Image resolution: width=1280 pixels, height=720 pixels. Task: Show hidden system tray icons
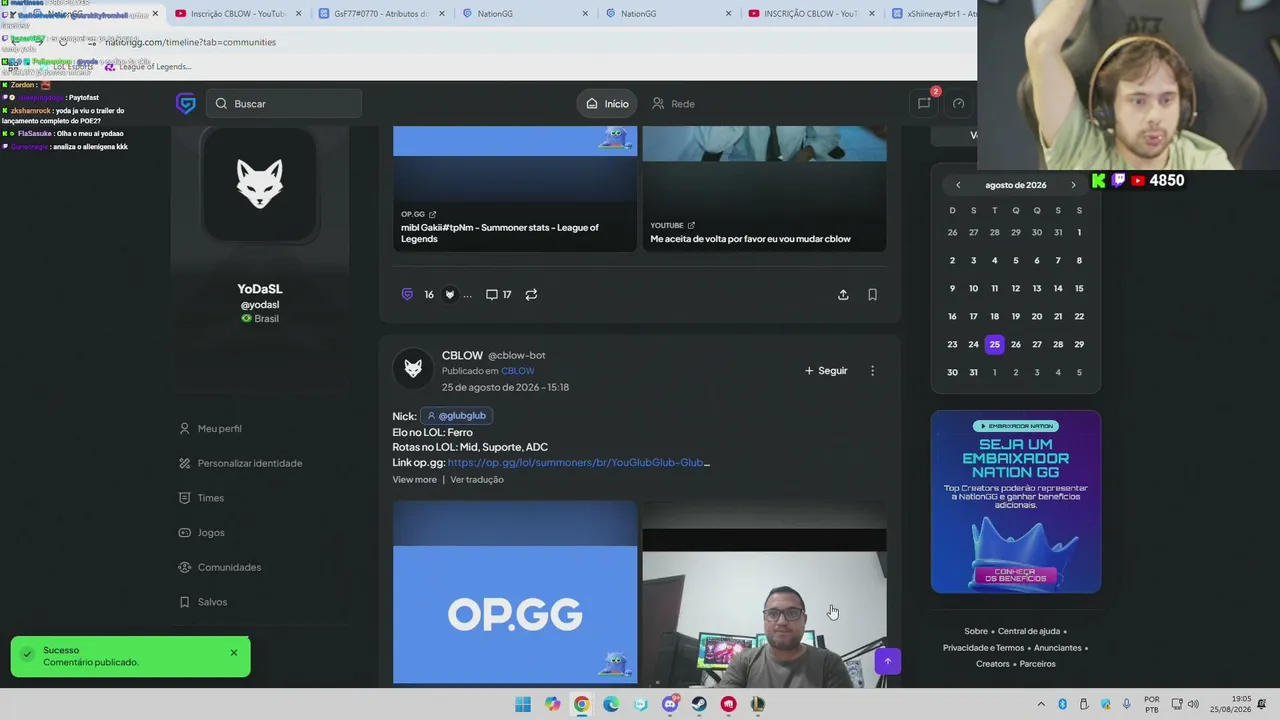tap(1041, 704)
